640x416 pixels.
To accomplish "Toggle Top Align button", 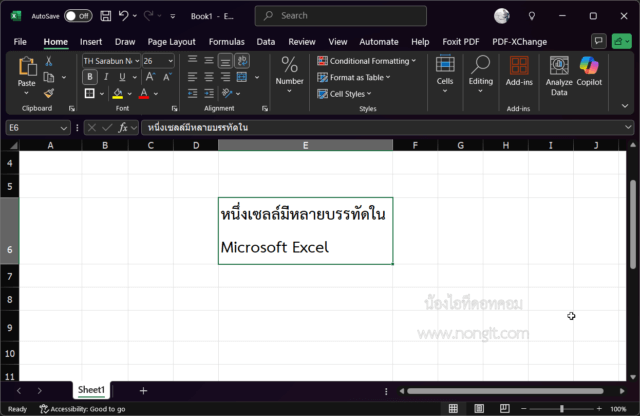I will (192, 60).
